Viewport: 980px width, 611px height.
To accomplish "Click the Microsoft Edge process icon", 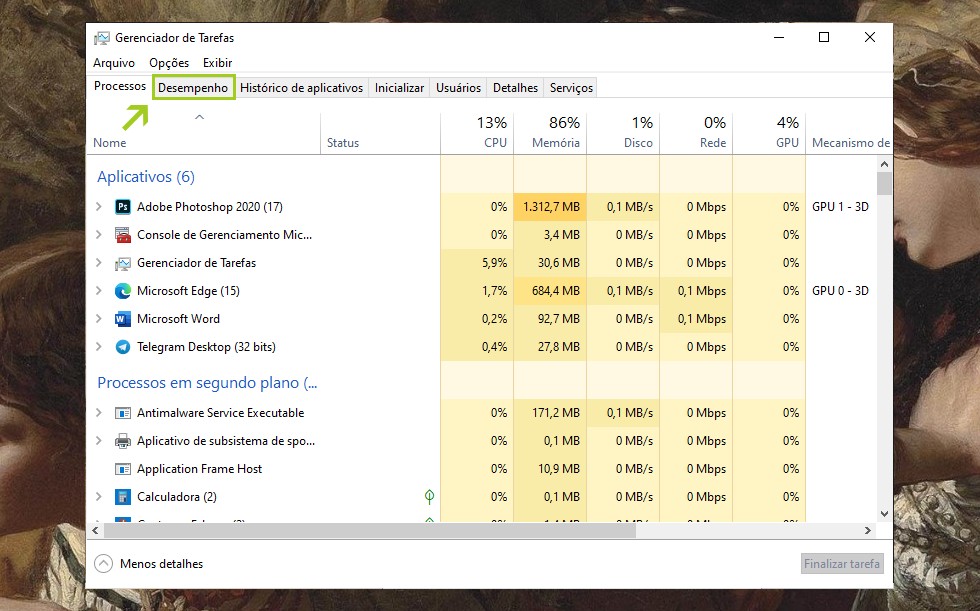I will click(123, 291).
